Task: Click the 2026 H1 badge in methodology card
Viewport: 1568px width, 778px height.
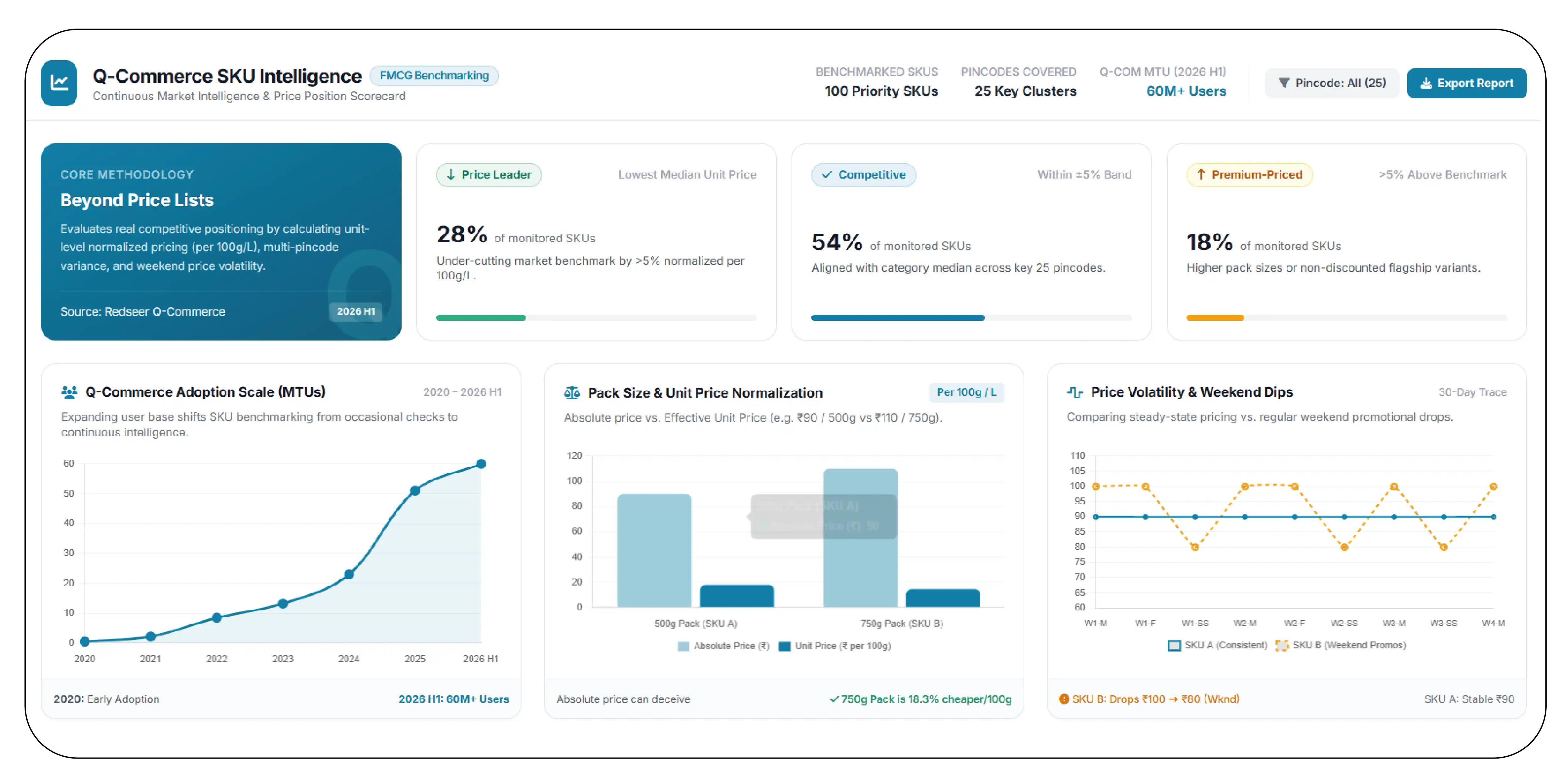Action: pos(355,311)
